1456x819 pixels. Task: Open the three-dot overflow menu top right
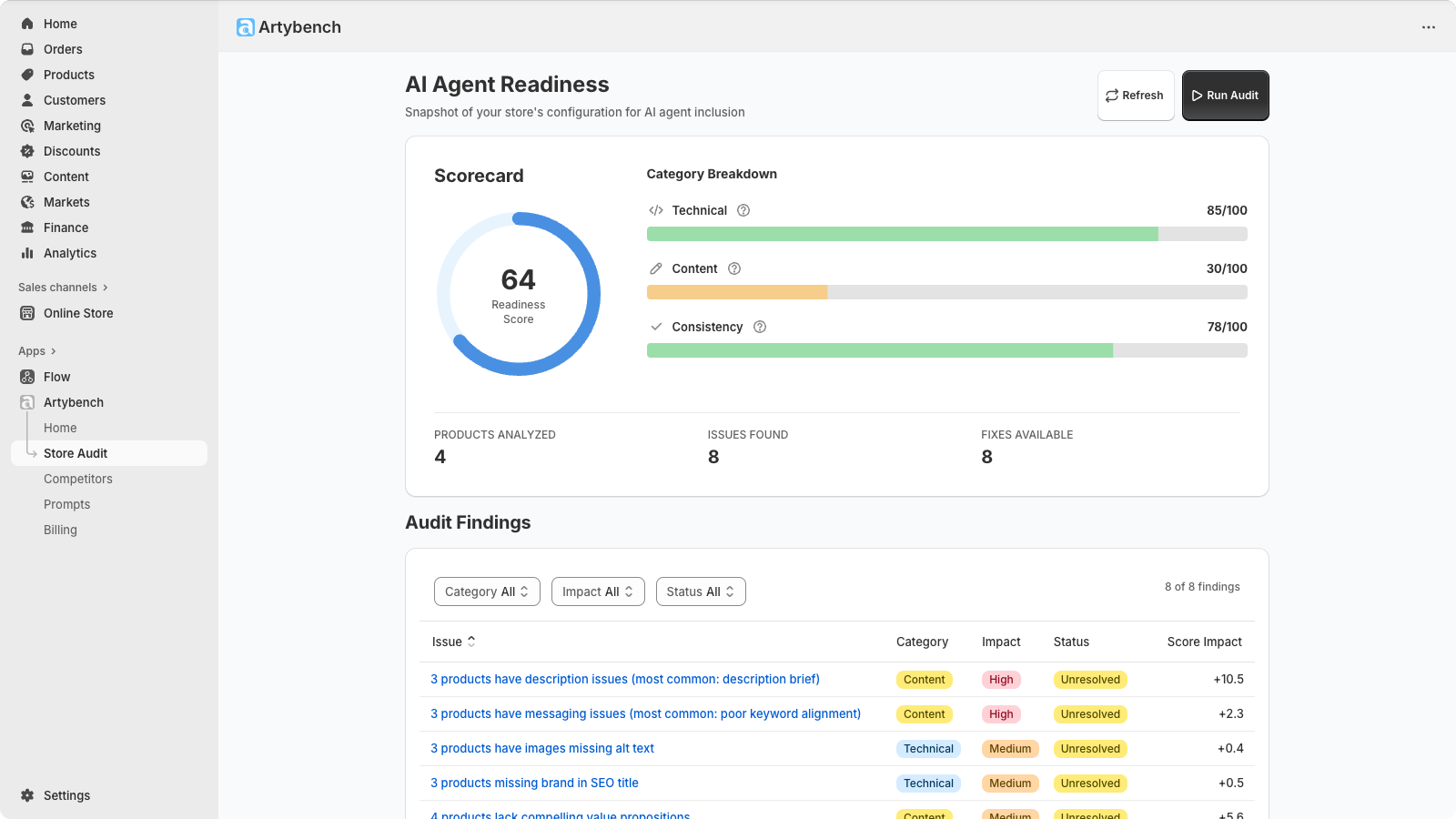pyautogui.click(x=1427, y=27)
